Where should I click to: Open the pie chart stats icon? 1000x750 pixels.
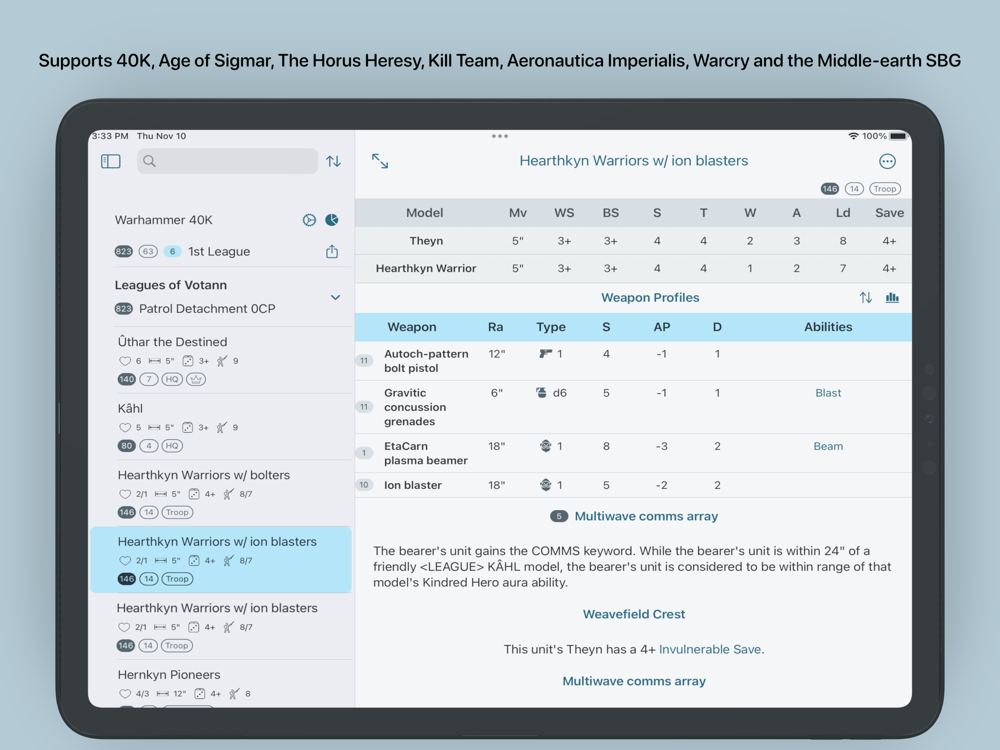pos(332,220)
